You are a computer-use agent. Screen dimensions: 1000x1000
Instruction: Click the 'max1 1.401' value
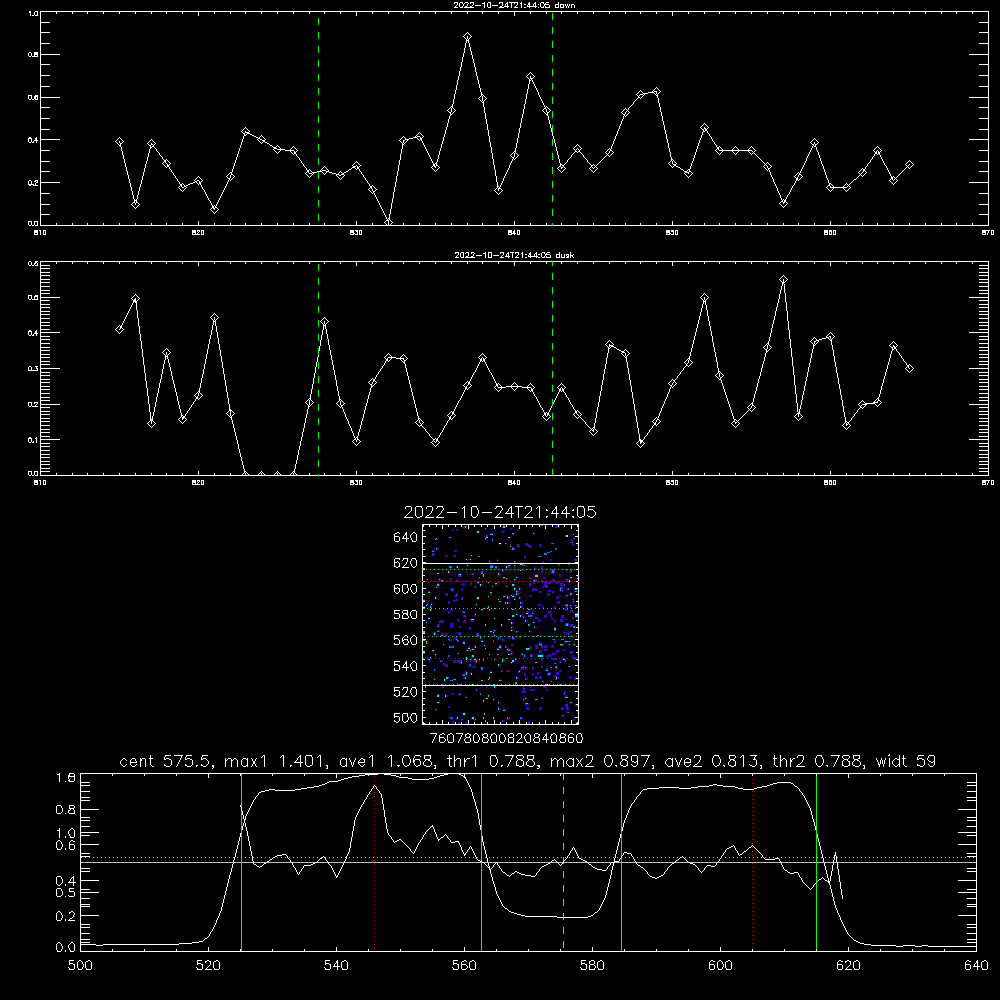click(275, 761)
